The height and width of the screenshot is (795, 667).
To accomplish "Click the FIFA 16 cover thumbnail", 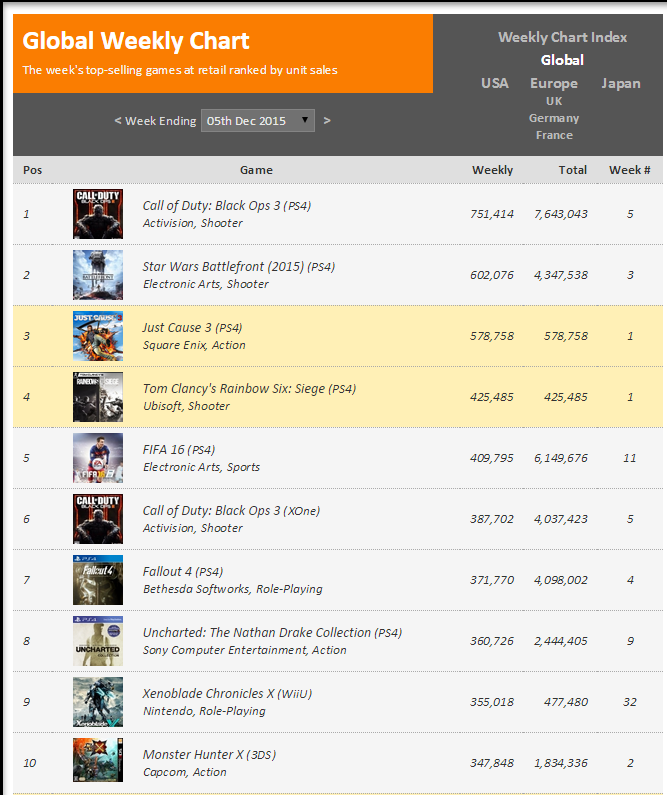I will (x=98, y=458).
